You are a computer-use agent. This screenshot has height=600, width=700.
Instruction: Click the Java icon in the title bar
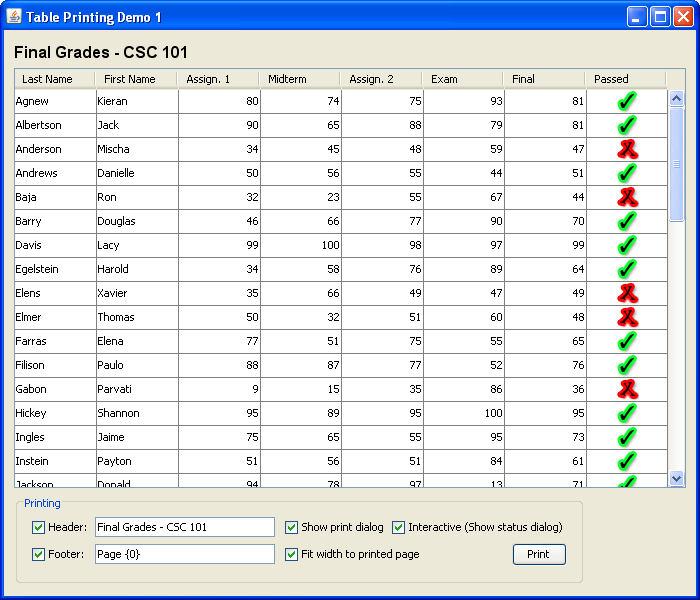[x=14, y=17]
